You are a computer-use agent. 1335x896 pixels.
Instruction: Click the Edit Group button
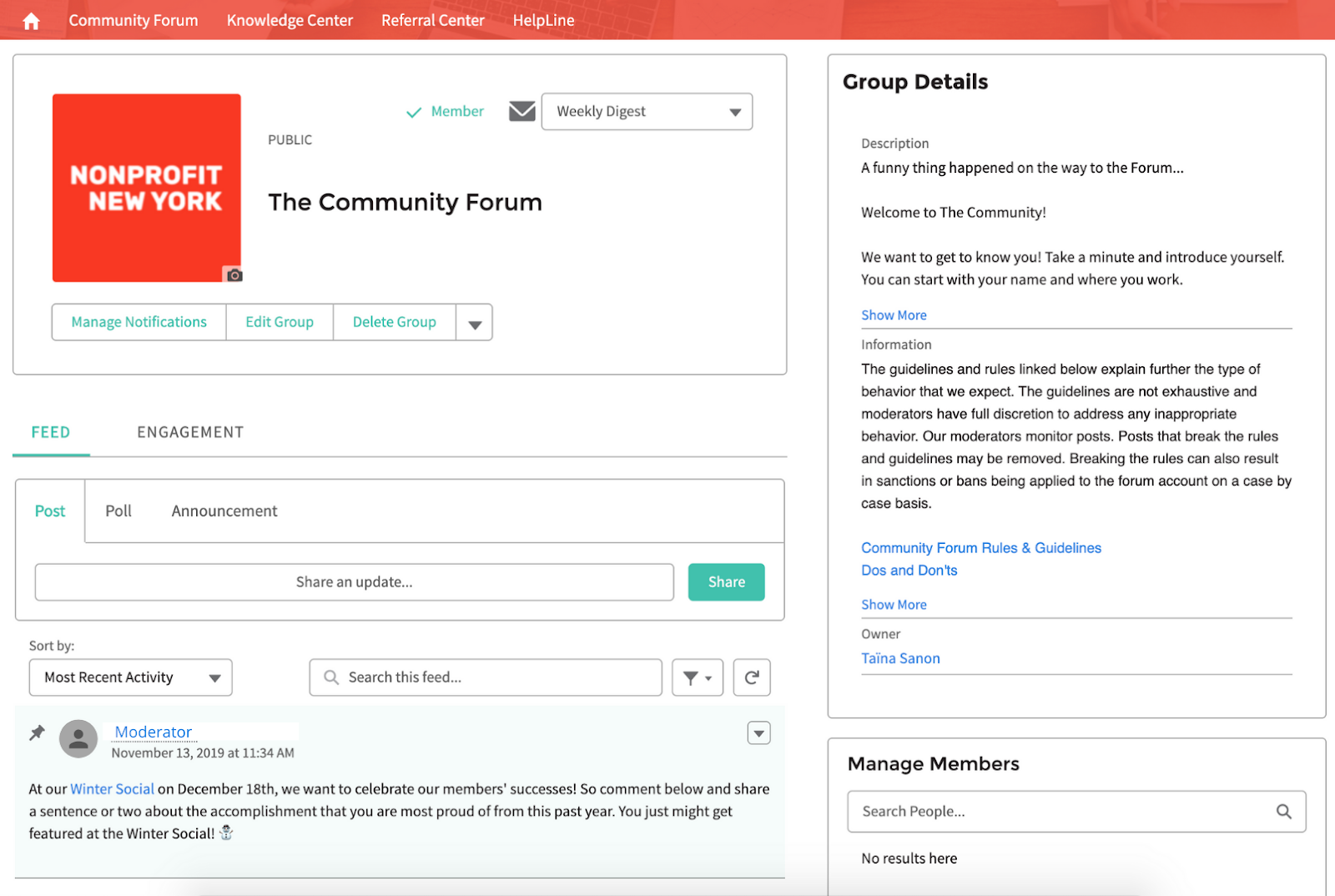(280, 322)
